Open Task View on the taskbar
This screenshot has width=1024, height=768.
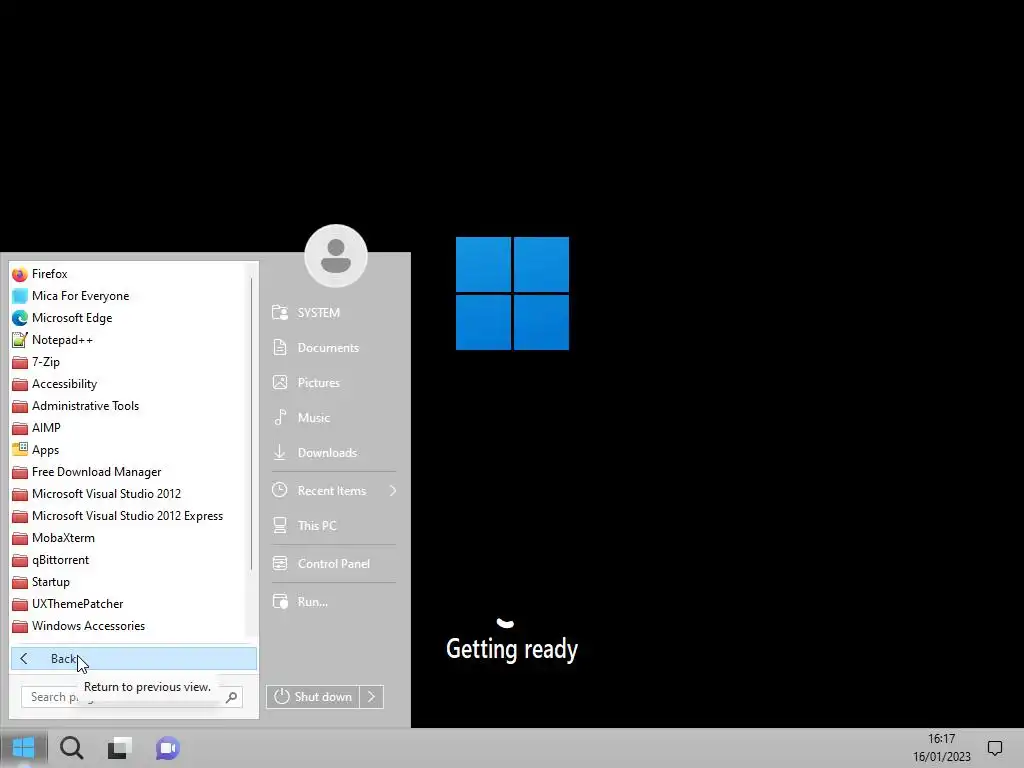tap(120, 748)
